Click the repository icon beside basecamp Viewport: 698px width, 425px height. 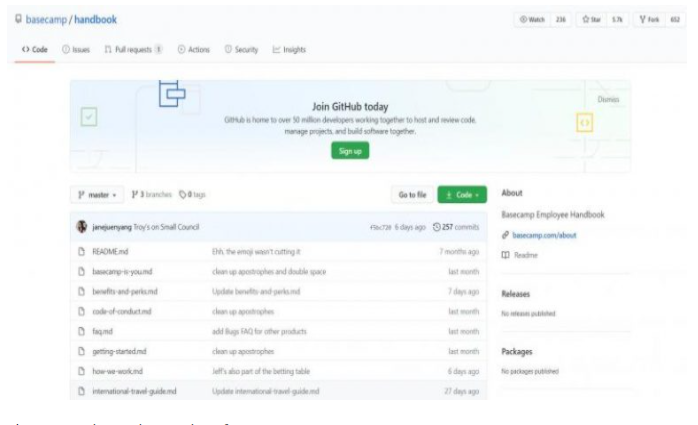(18, 19)
